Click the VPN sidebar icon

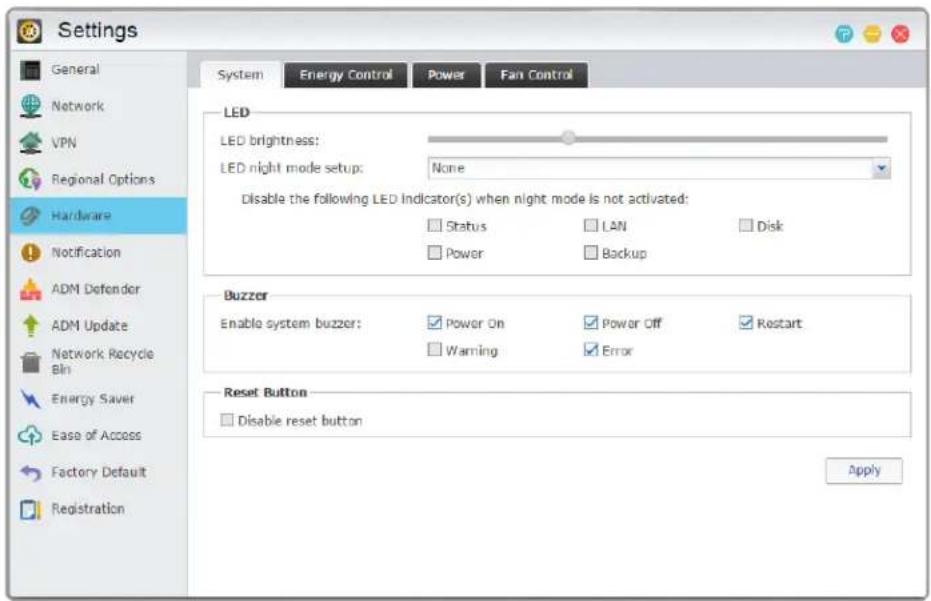tap(30, 143)
